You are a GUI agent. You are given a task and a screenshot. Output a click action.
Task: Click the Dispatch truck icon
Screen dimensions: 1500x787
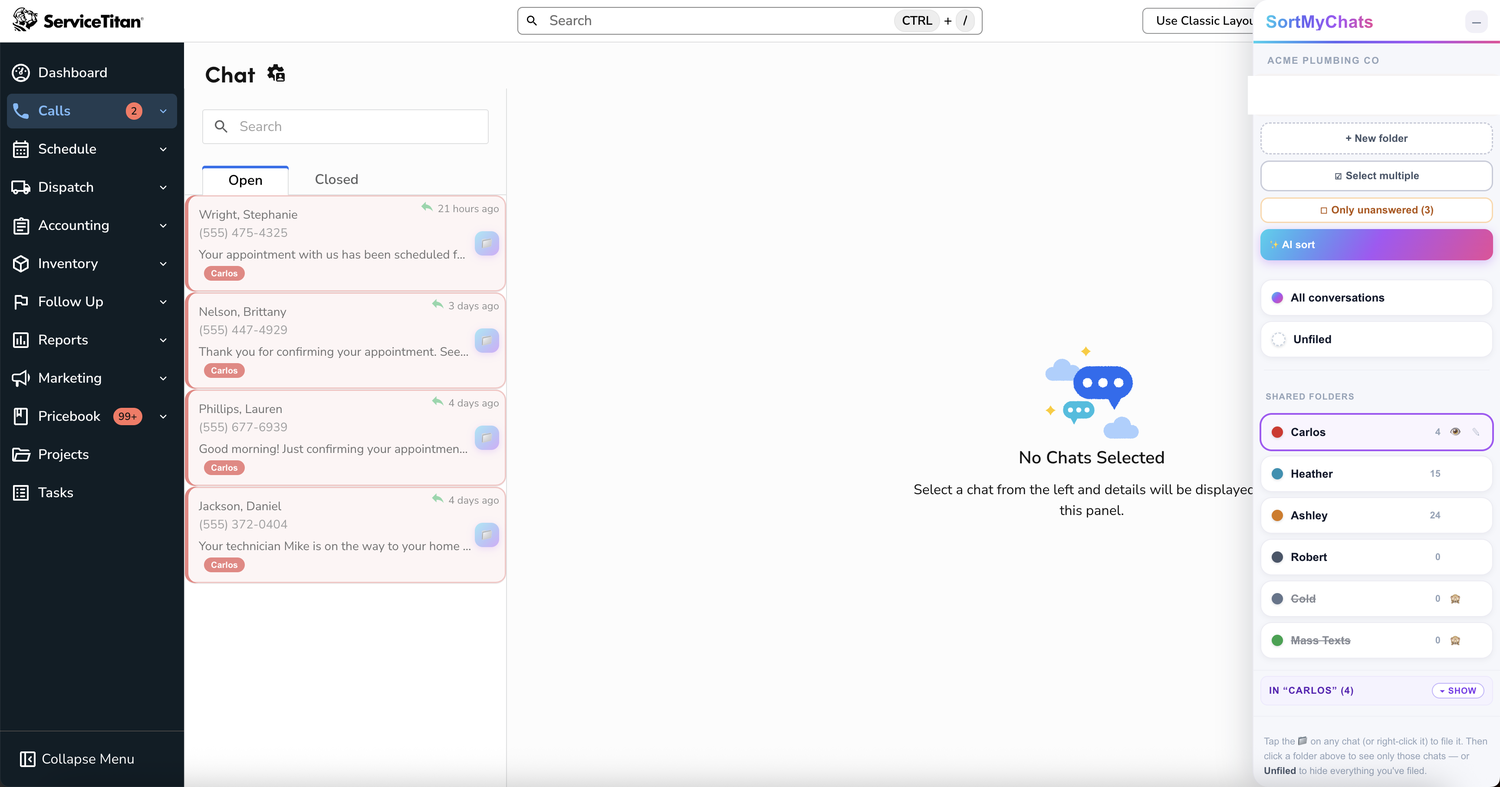21,187
